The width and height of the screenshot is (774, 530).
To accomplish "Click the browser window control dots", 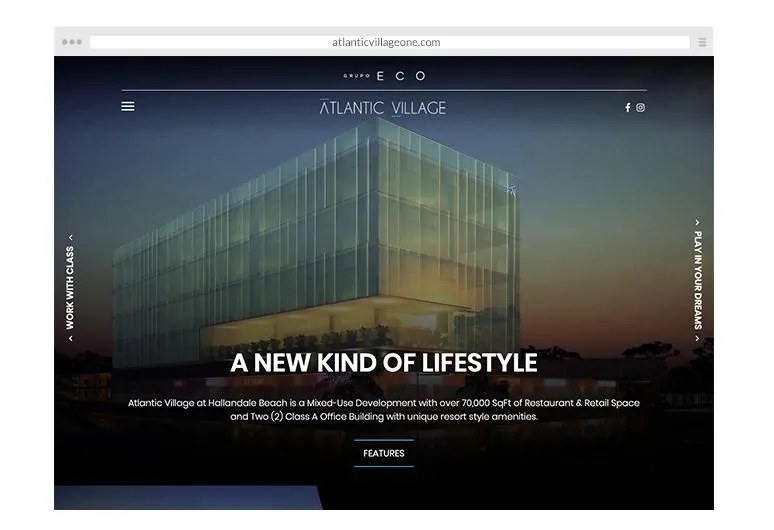I will pyautogui.click(x=72, y=42).
